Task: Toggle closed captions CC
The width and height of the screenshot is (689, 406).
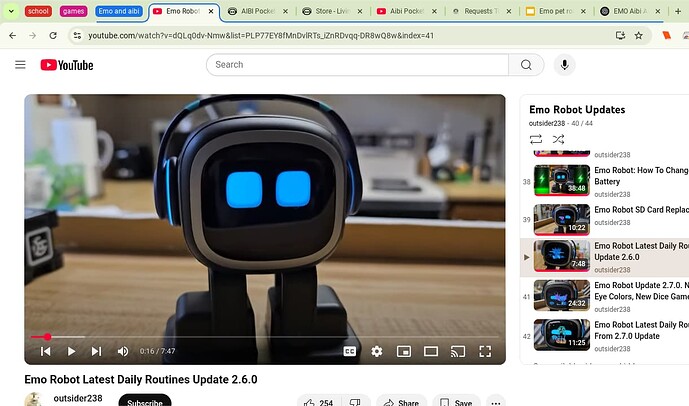Action: point(350,351)
